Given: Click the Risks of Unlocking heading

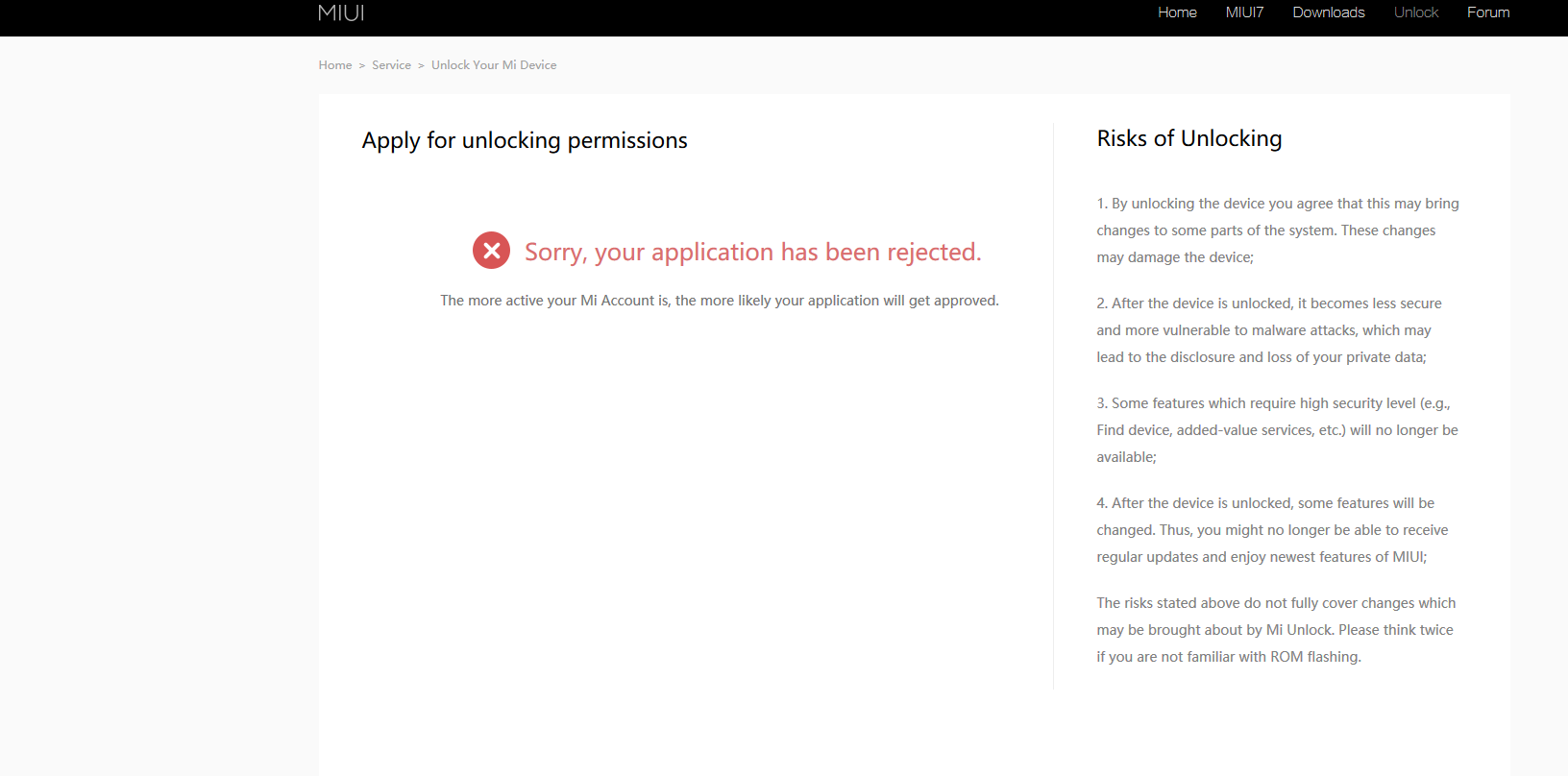Looking at the screenshot, I should (x=1189, y=138).
